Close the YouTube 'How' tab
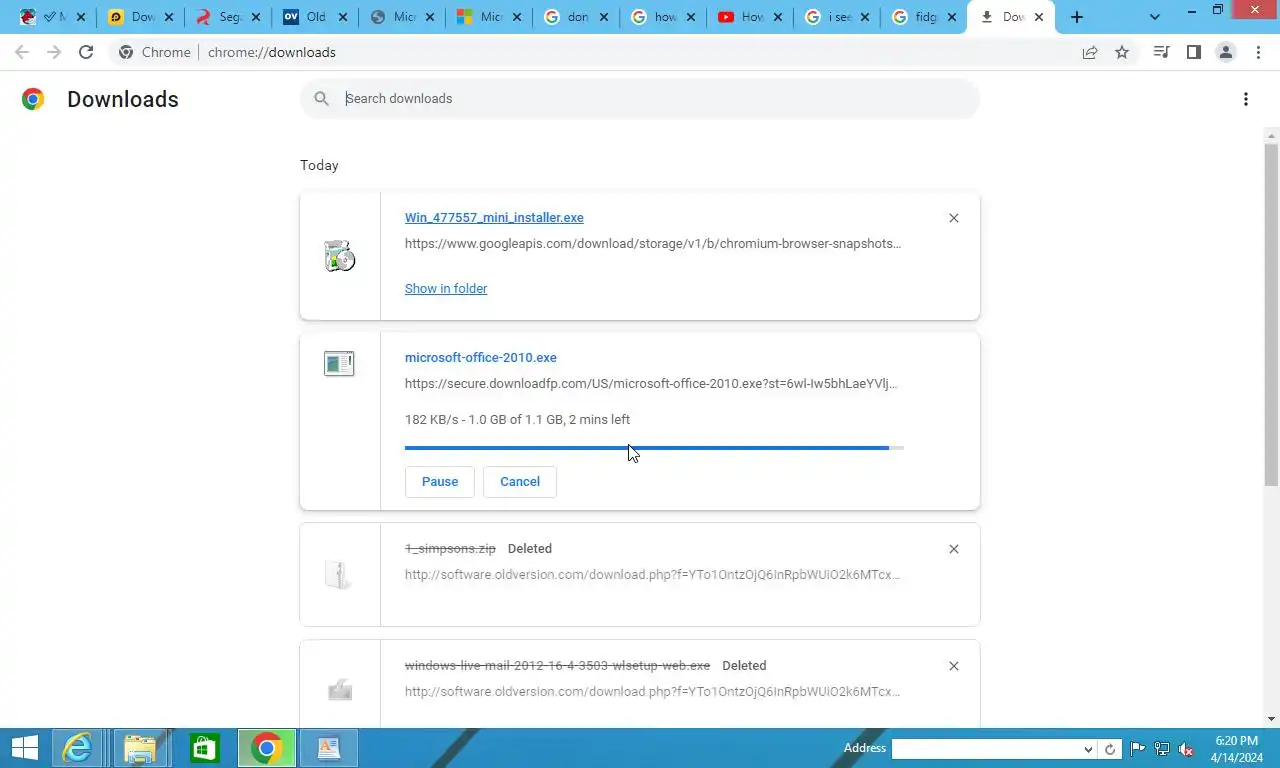The width and height of the screenshot is (1280, 768). 779,17
